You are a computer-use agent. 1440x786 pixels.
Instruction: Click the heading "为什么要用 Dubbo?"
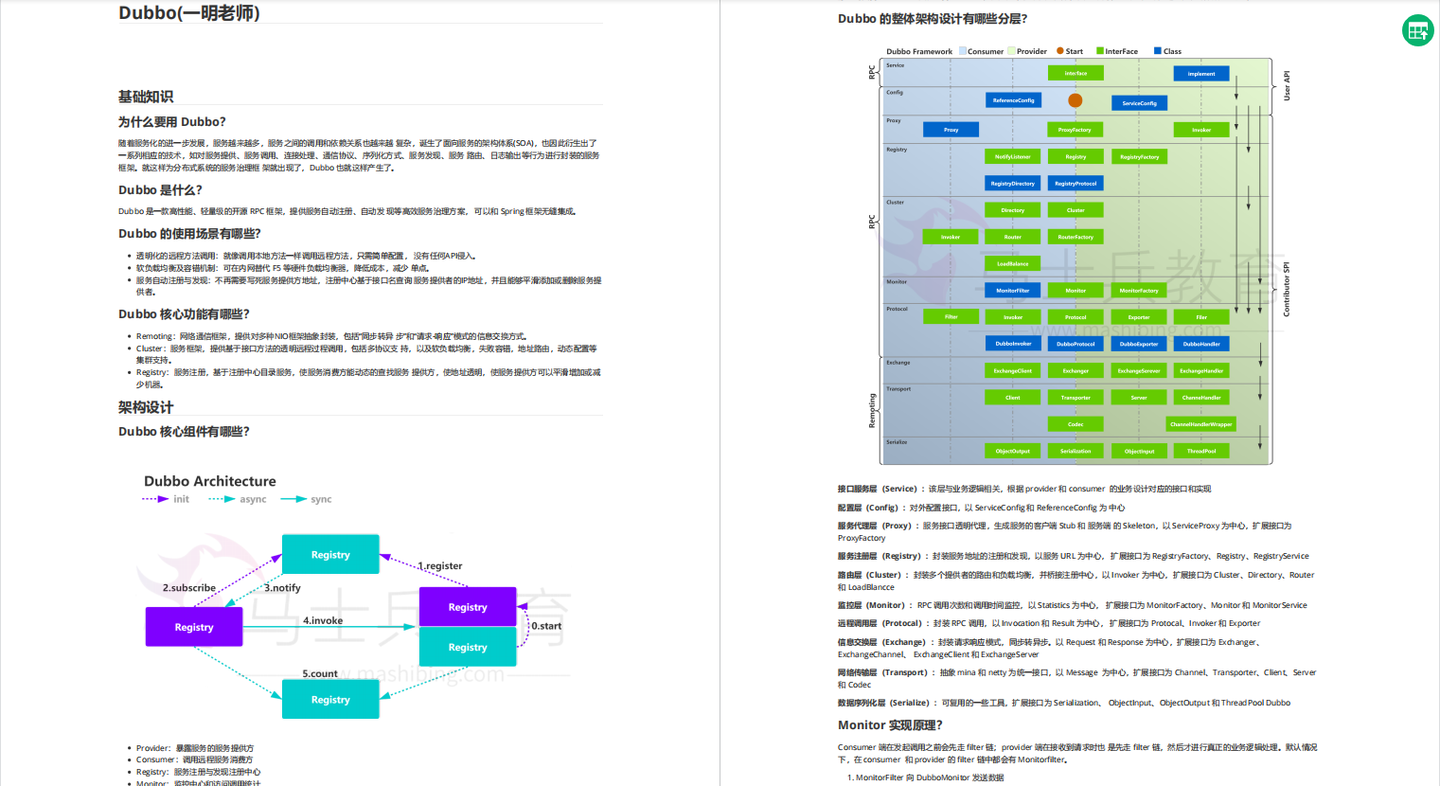click(x=172, y=122)
